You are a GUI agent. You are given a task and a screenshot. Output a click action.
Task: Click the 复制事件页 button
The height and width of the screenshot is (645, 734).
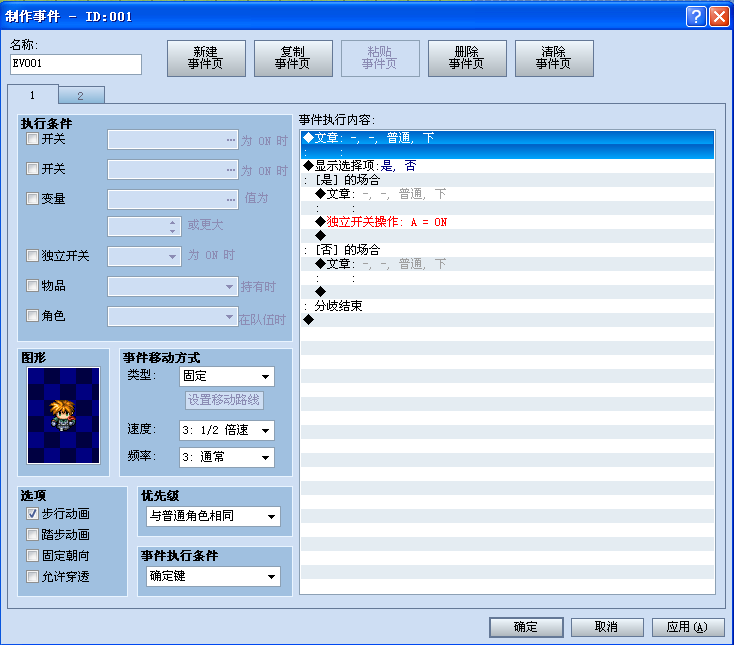click(293, 58)
